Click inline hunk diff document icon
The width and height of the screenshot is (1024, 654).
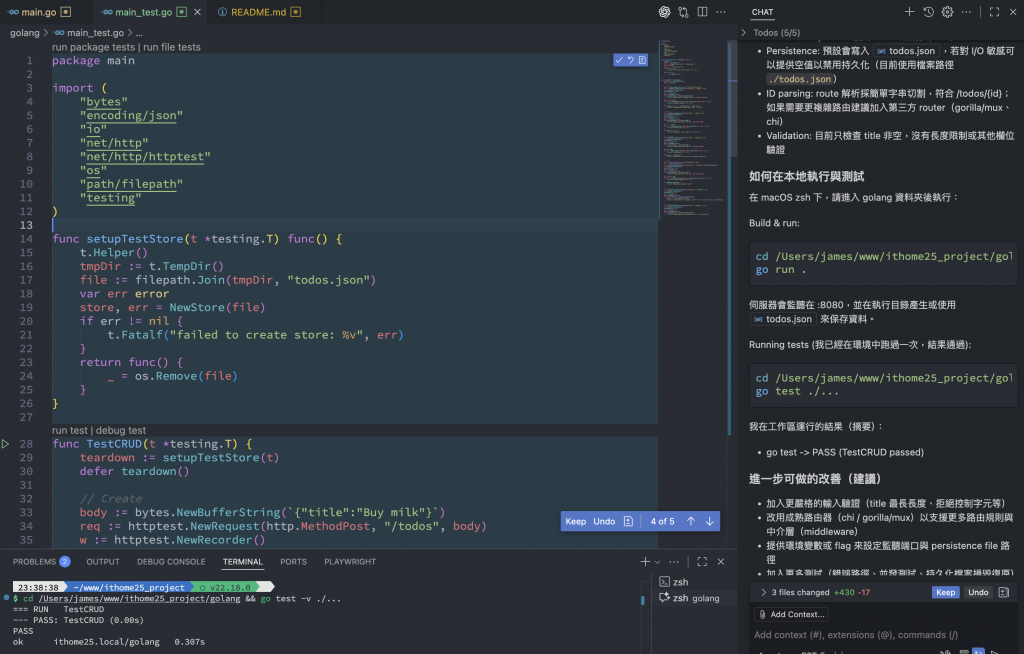pyautogui.click(x=643, y=60)
